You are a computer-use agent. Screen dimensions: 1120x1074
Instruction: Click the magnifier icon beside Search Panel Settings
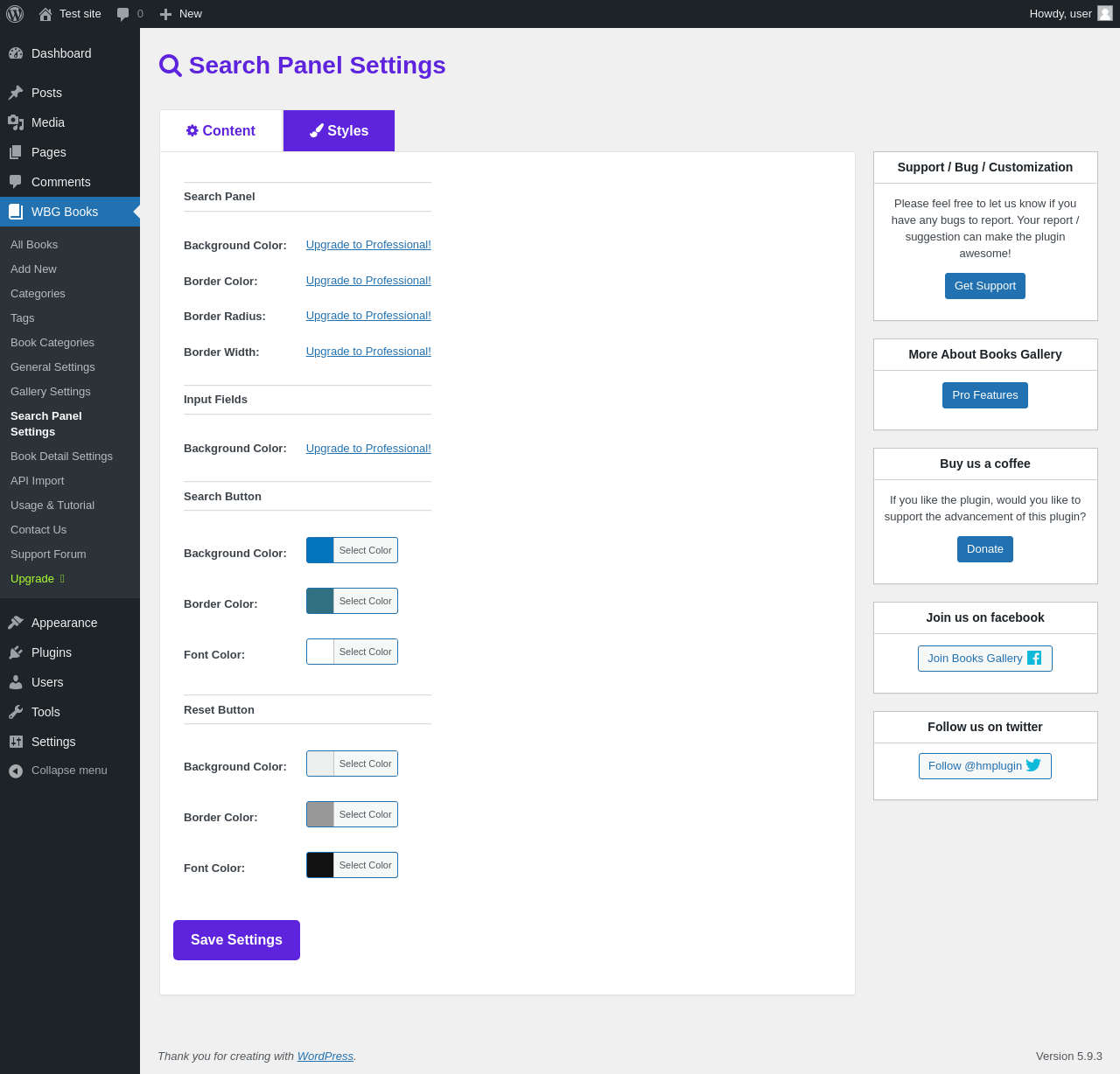[171, 66]
